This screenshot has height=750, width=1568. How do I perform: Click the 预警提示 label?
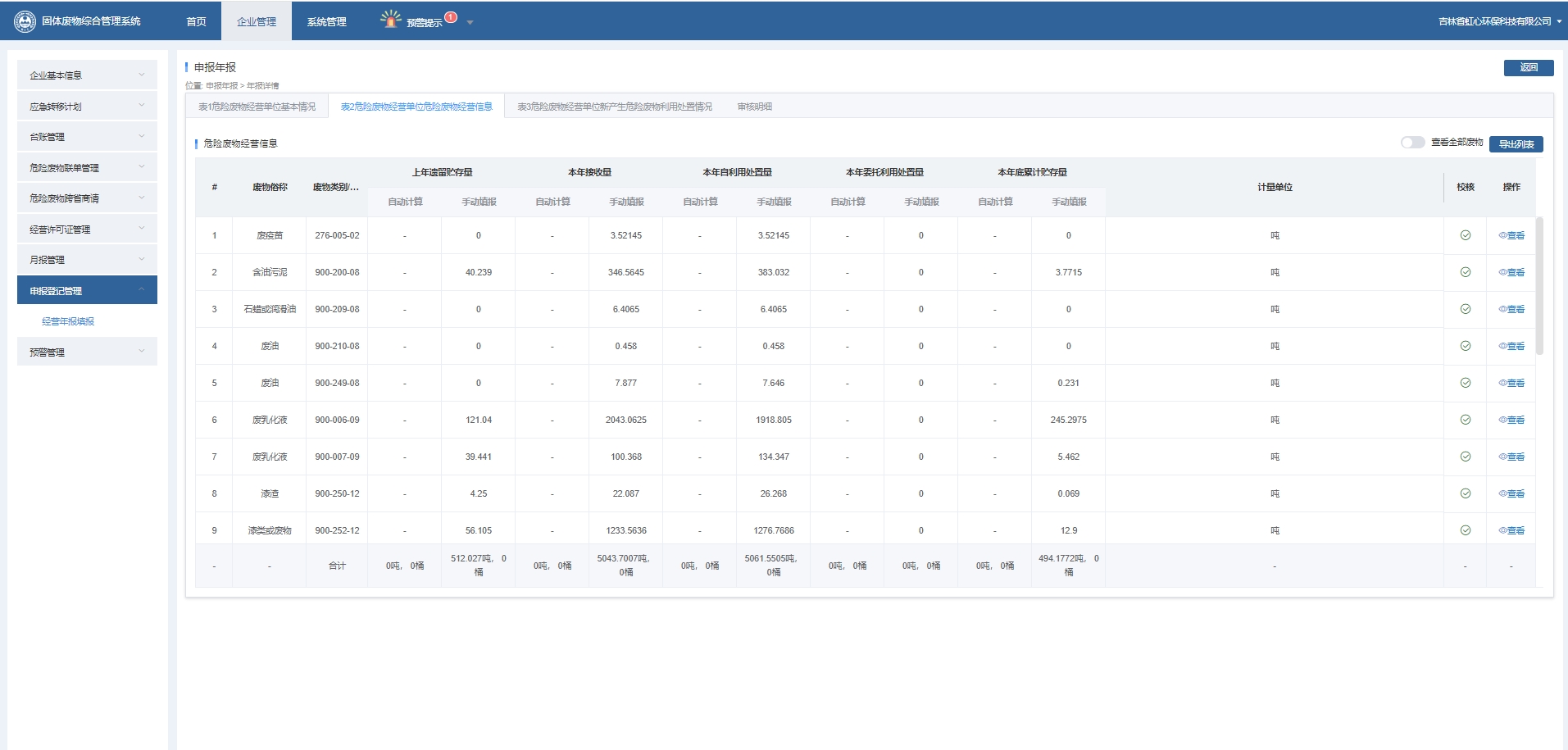424,23
